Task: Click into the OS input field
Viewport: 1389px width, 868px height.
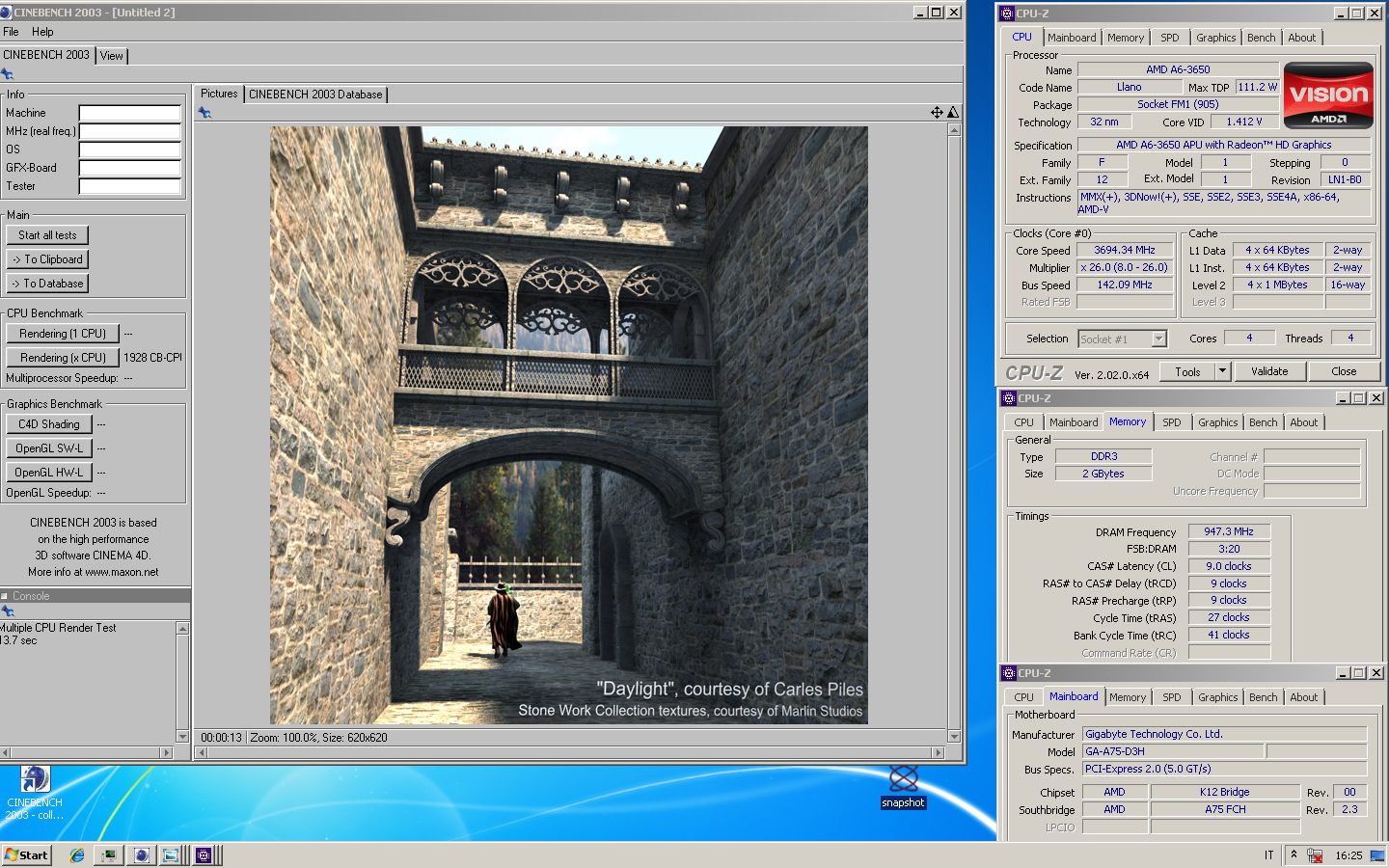Action: [x=130, y=149]
